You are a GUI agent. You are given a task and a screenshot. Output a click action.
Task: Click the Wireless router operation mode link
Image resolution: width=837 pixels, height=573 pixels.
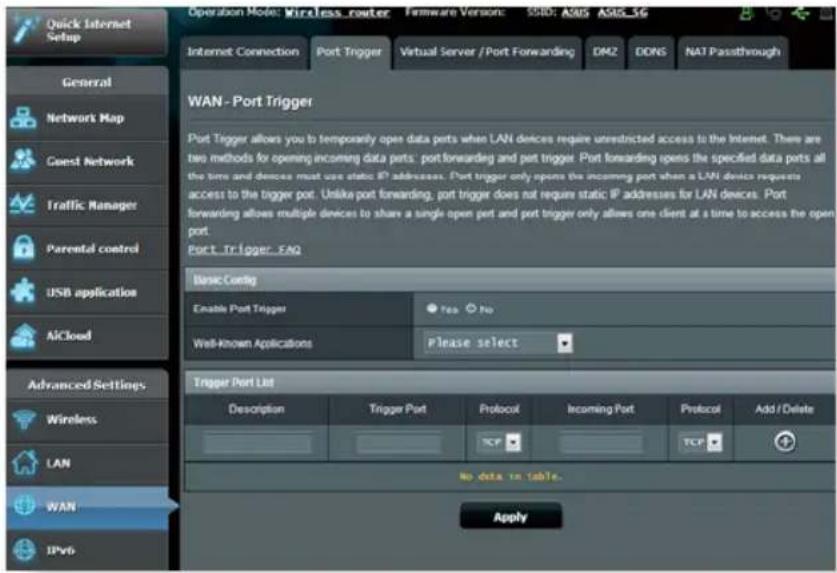pyautogui.click(x=337, y=12)
